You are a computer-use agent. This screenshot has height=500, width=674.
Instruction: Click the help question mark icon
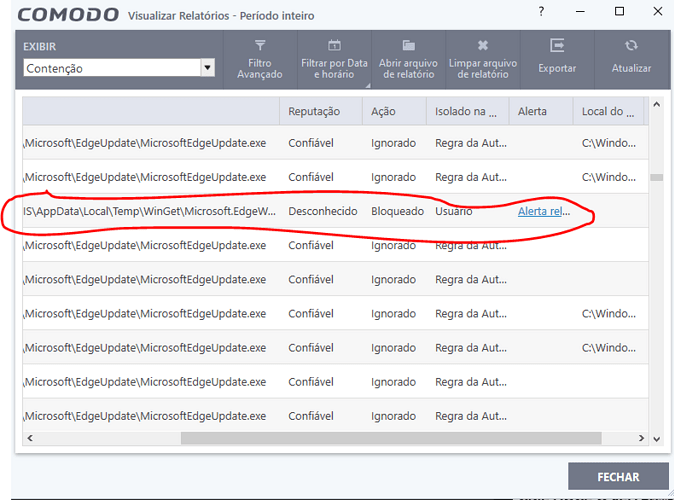[542, 12]
